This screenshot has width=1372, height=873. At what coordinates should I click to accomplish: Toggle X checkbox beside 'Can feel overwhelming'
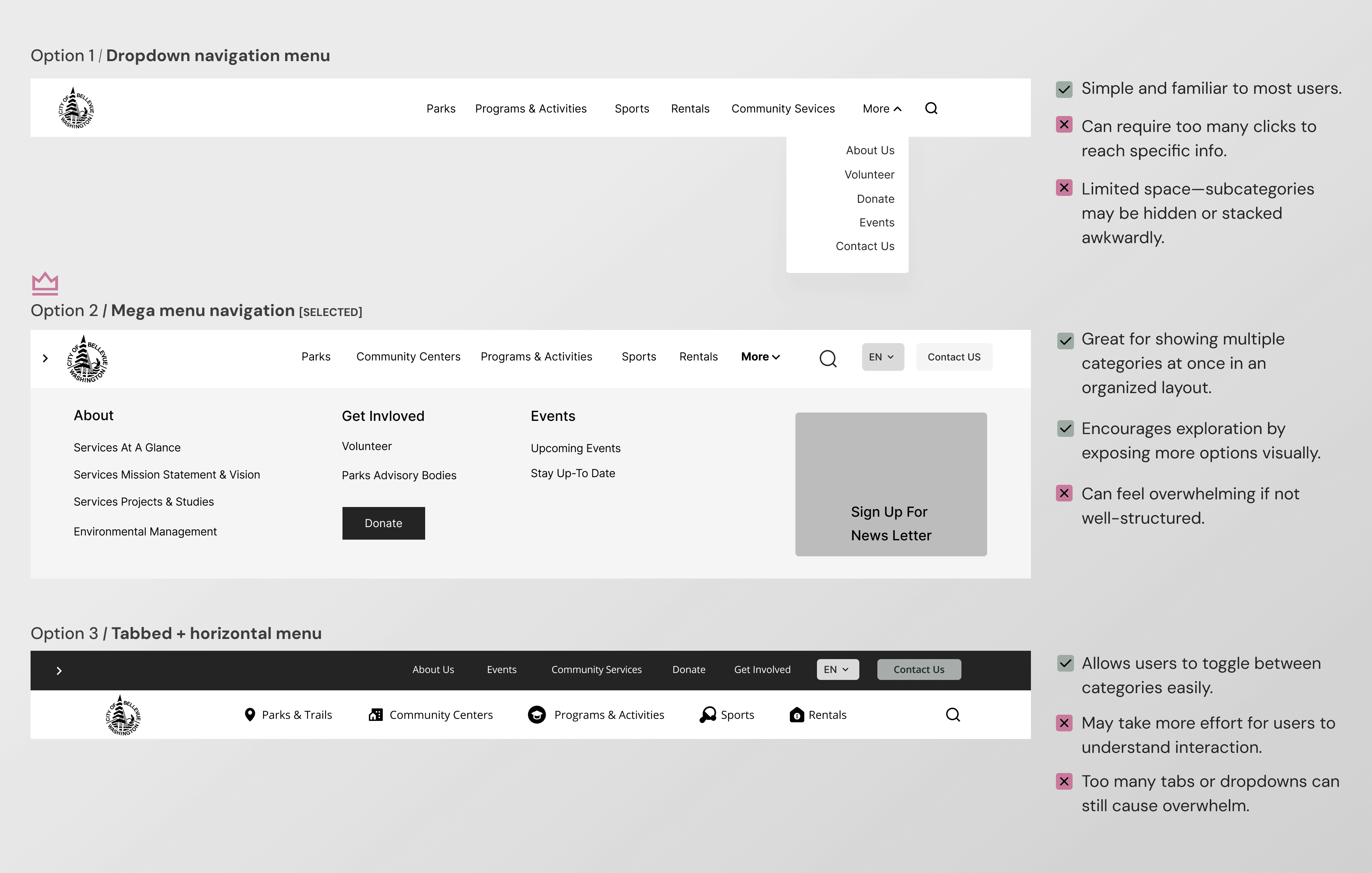click(x=1064, y=493)
